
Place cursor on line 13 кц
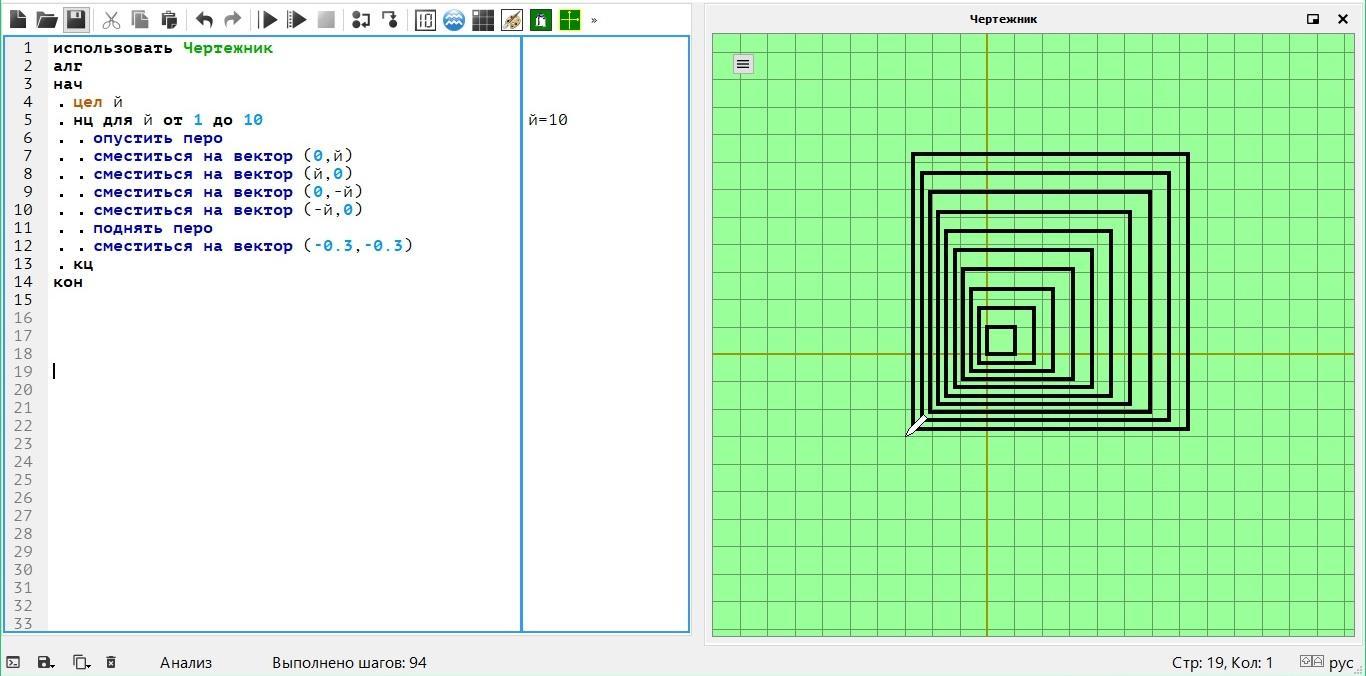click(x=83, y=264)
